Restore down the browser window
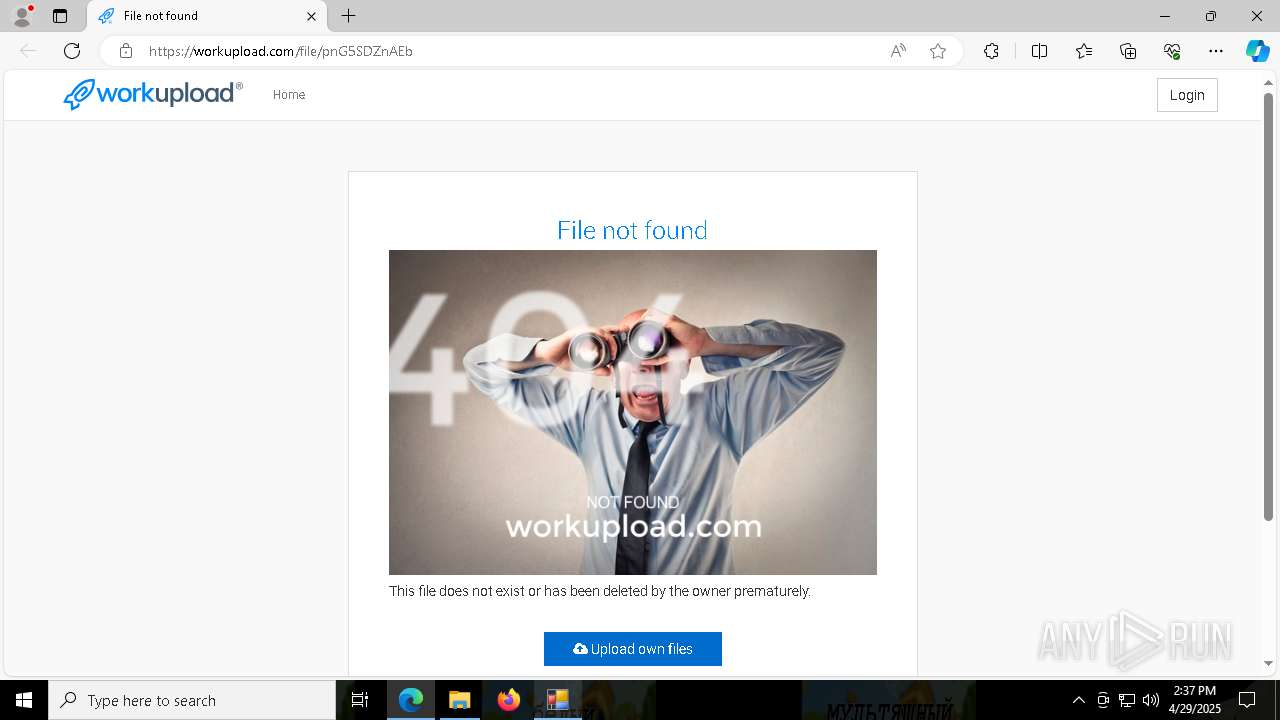This screenshot has width=1280, height=720. click(x=1211, y=16)
